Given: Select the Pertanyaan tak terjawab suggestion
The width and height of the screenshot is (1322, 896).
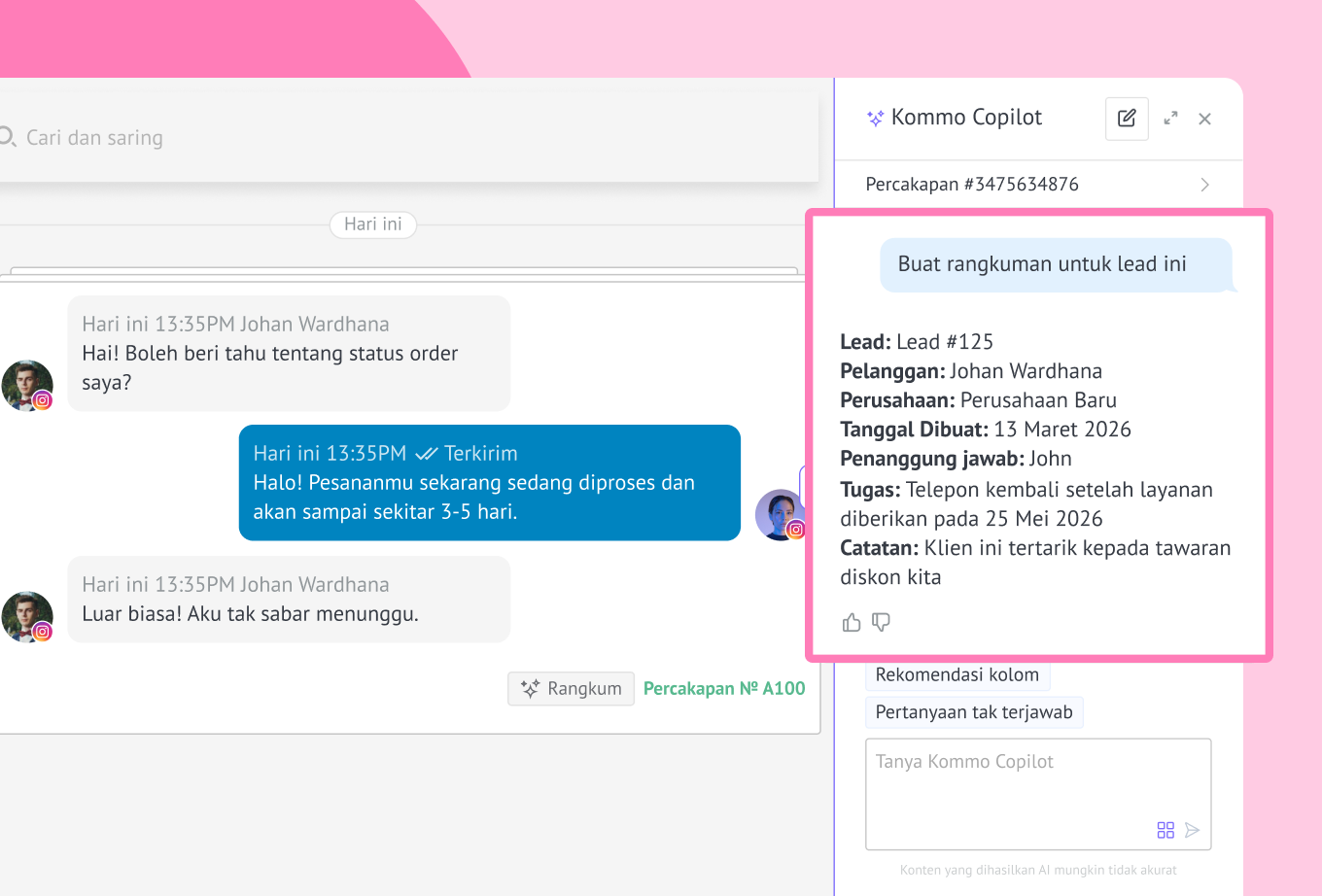Looking at the screenshot, I should click(x=973, y=712).
